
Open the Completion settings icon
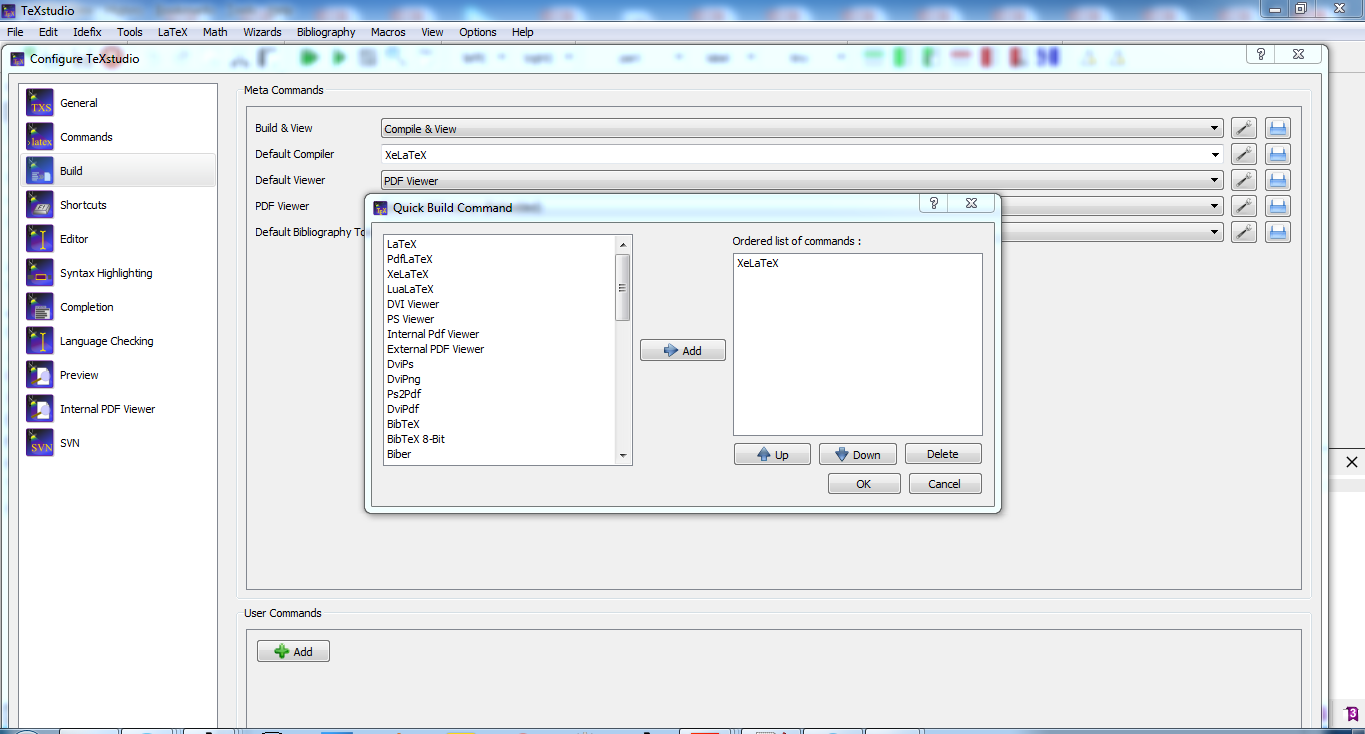pyautogui.click(x=40, y=307)
